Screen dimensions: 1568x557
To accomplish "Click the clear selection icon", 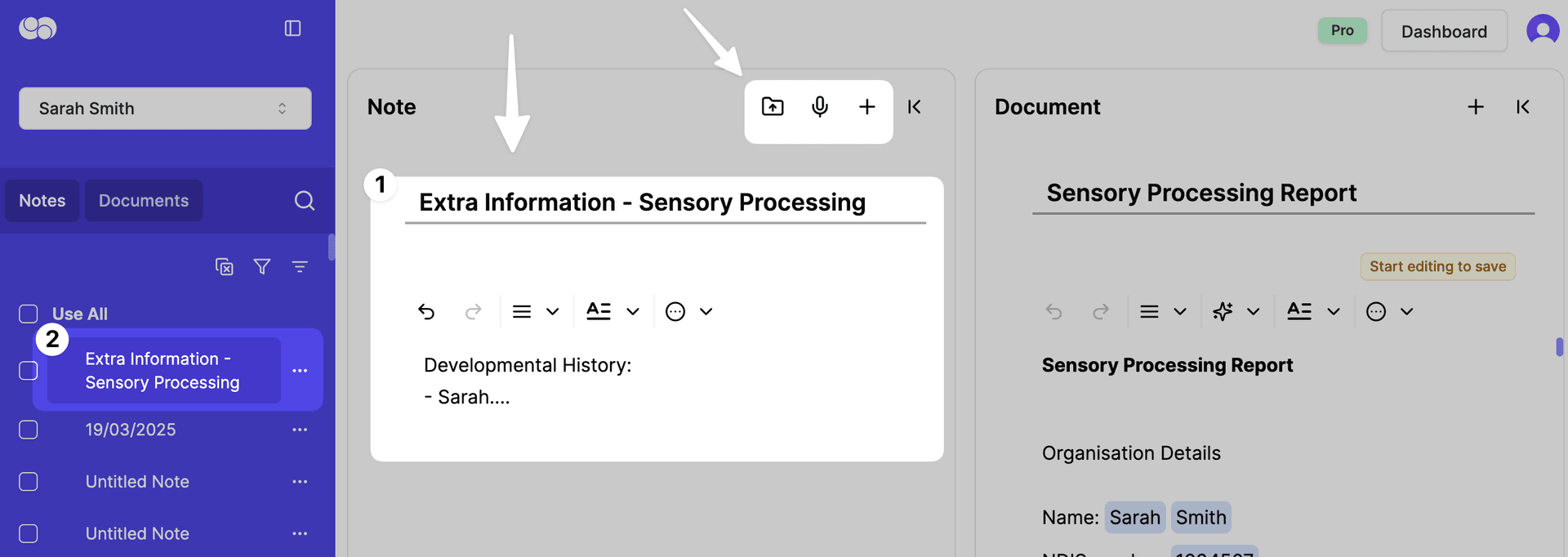I will (225, 267).
